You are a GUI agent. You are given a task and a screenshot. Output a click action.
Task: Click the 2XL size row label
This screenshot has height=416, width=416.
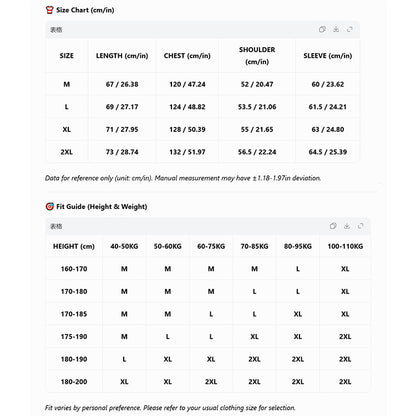coord(67,152)
